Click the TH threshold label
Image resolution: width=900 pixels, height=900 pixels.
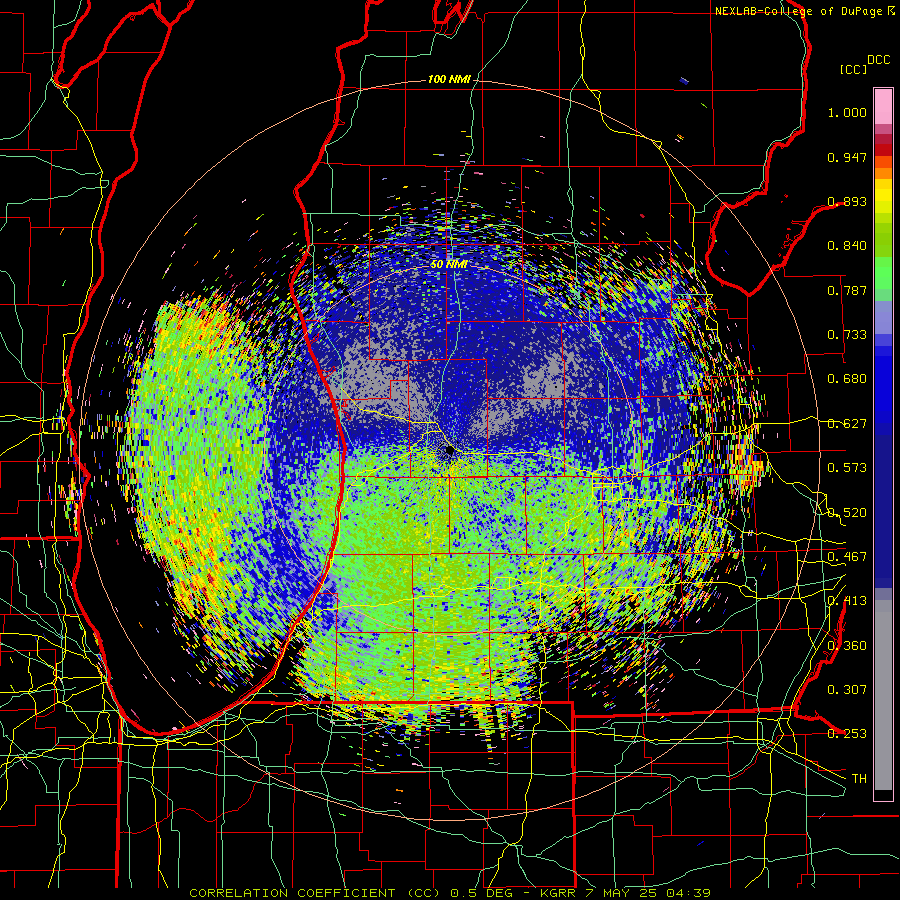859,779
